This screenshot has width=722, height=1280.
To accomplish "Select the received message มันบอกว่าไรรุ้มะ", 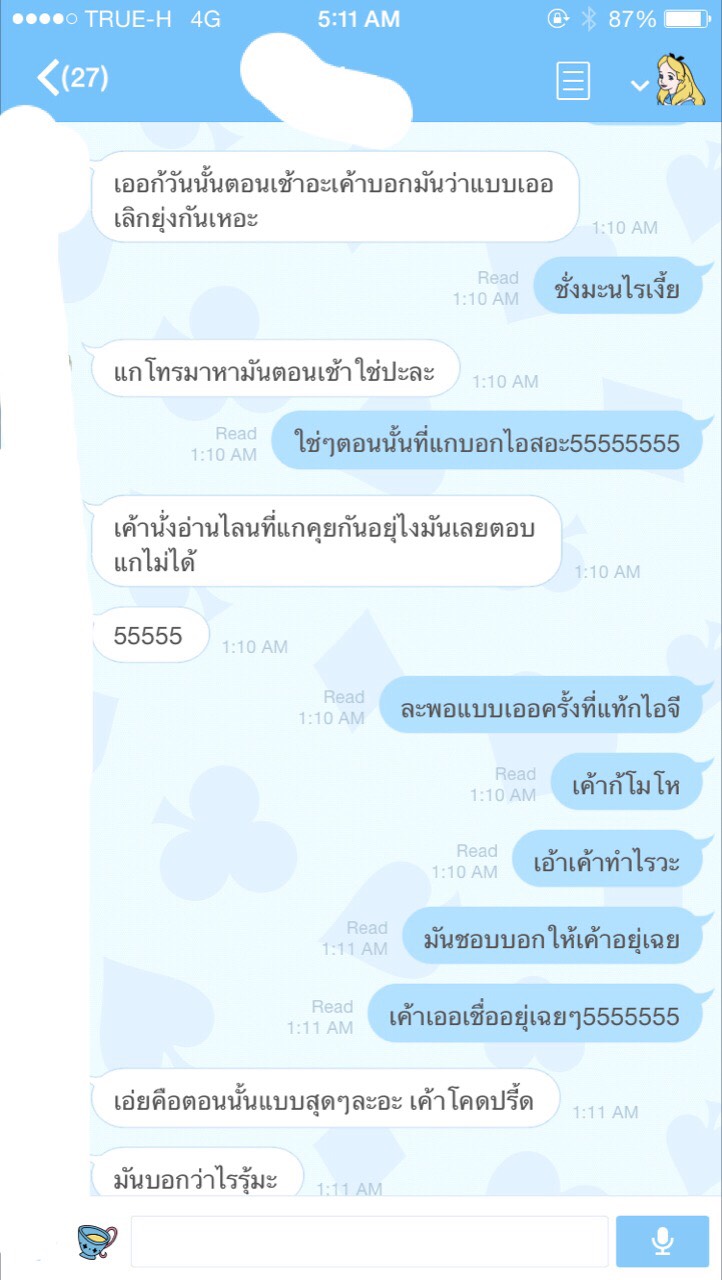I will tap(195, 1172).
